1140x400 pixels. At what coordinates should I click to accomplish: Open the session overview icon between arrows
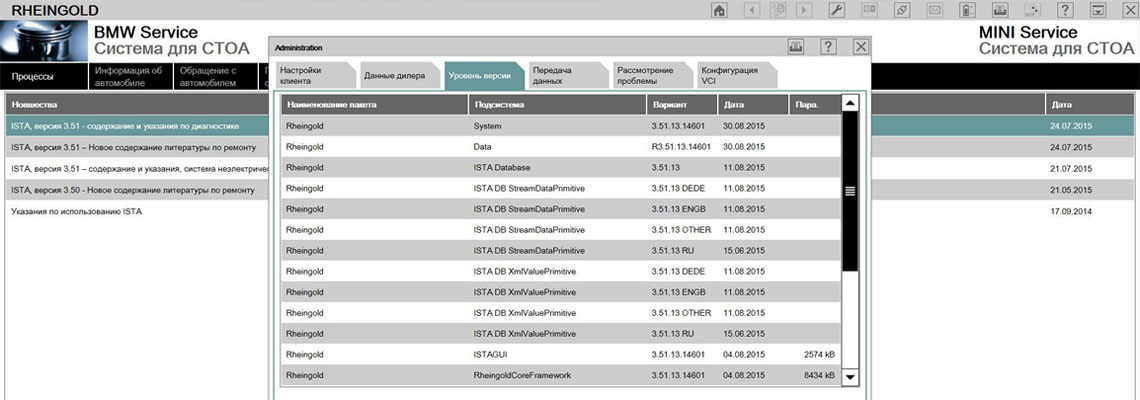pos(778,10)
